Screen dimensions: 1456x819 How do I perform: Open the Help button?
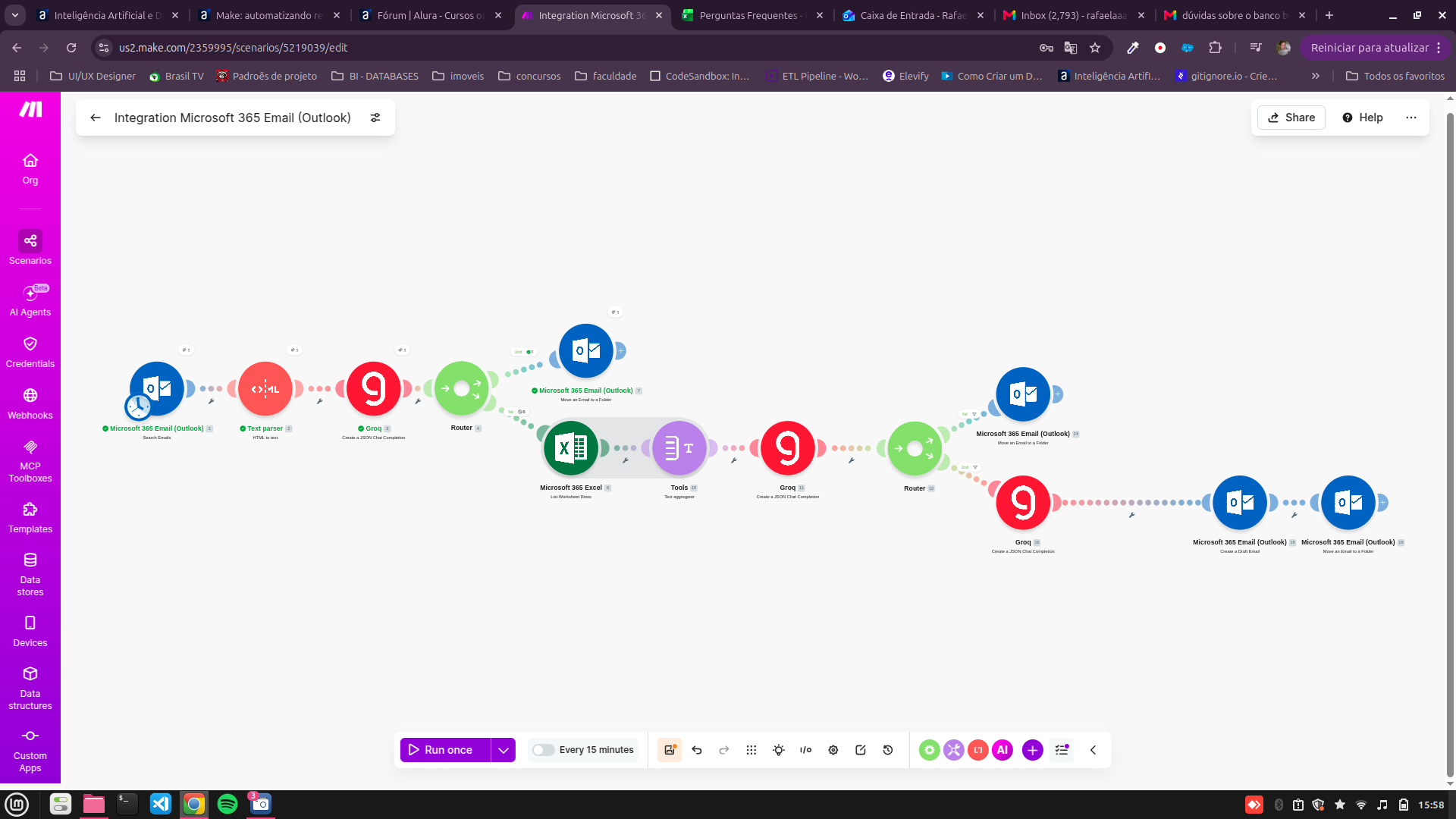(x=1363, y=118)
